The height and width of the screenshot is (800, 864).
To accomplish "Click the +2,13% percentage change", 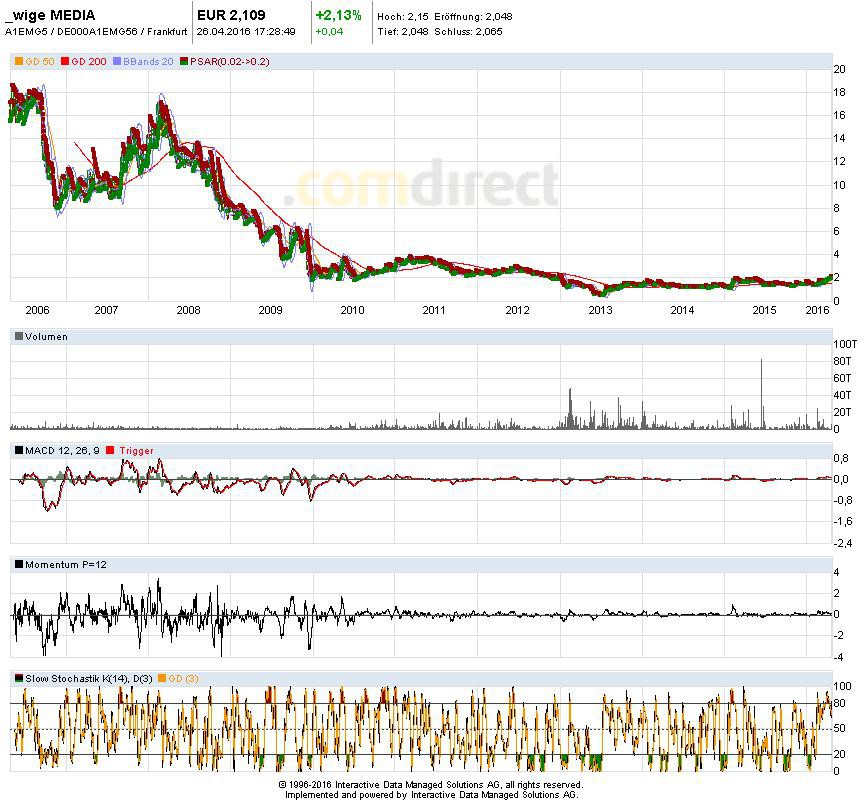I will pos(338,15).
